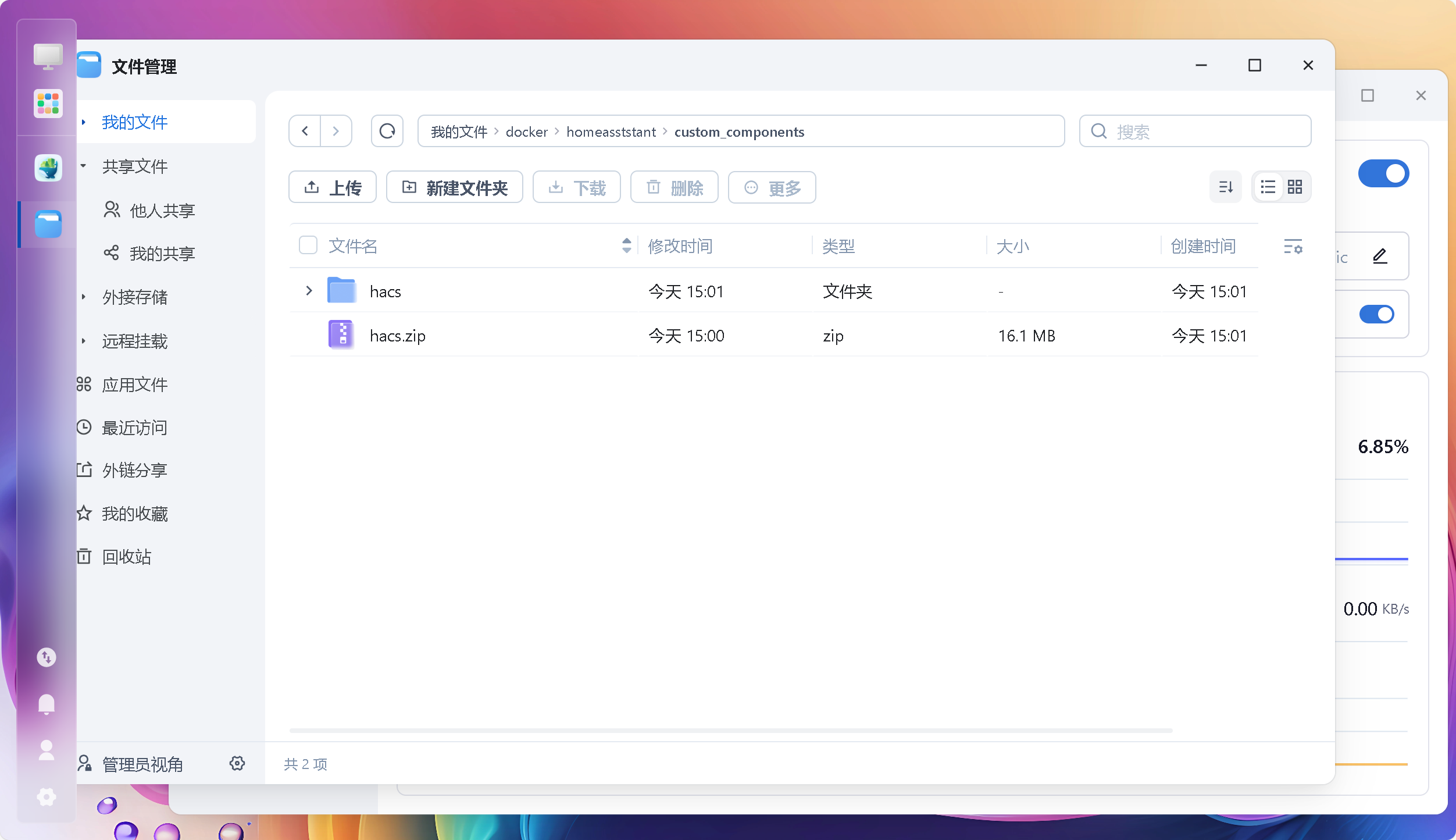This screenshot has width=1456, height=840.
Task: Open notifications bell in dock
Action: 47,704
